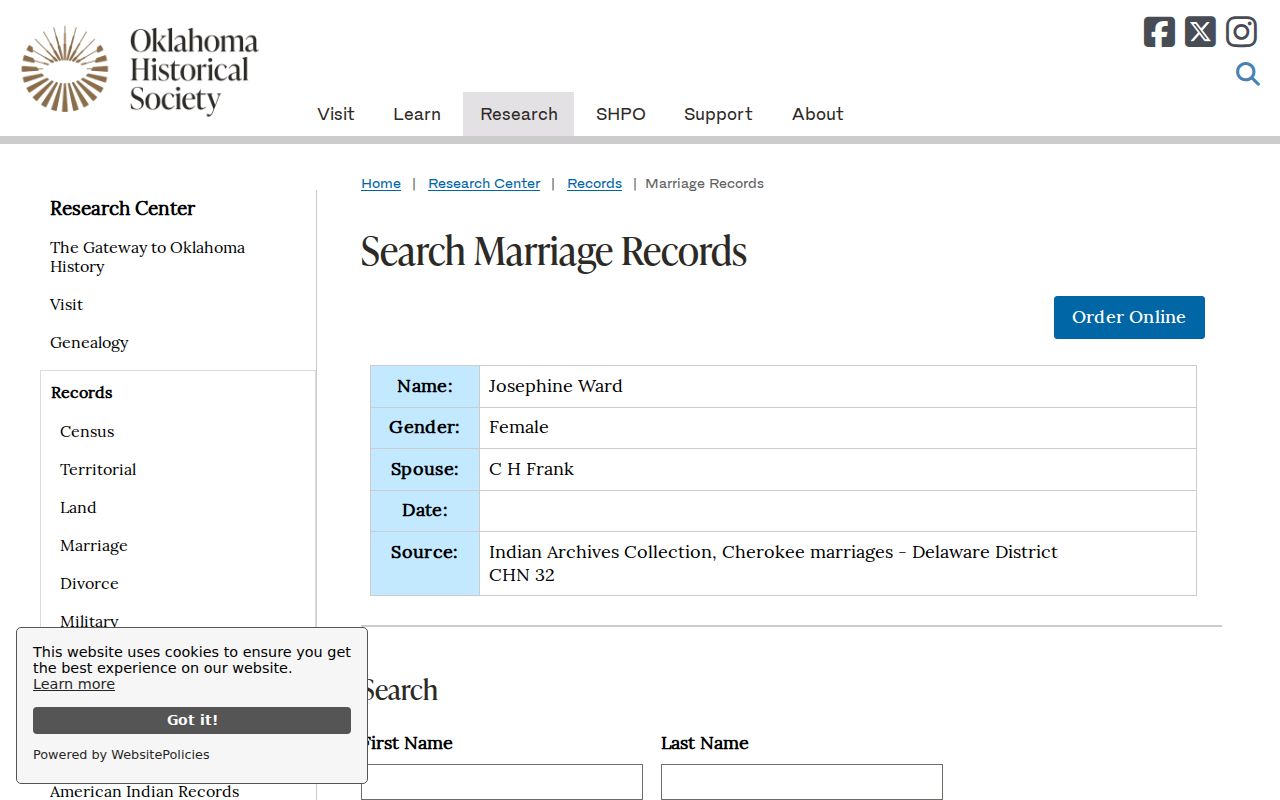Open Marriage records in sidebar
1280x800 pixels.
click(x=94, y=545)
